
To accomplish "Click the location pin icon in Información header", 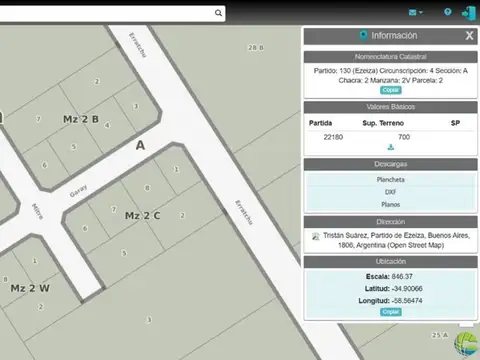I will [x=363, y=35].
